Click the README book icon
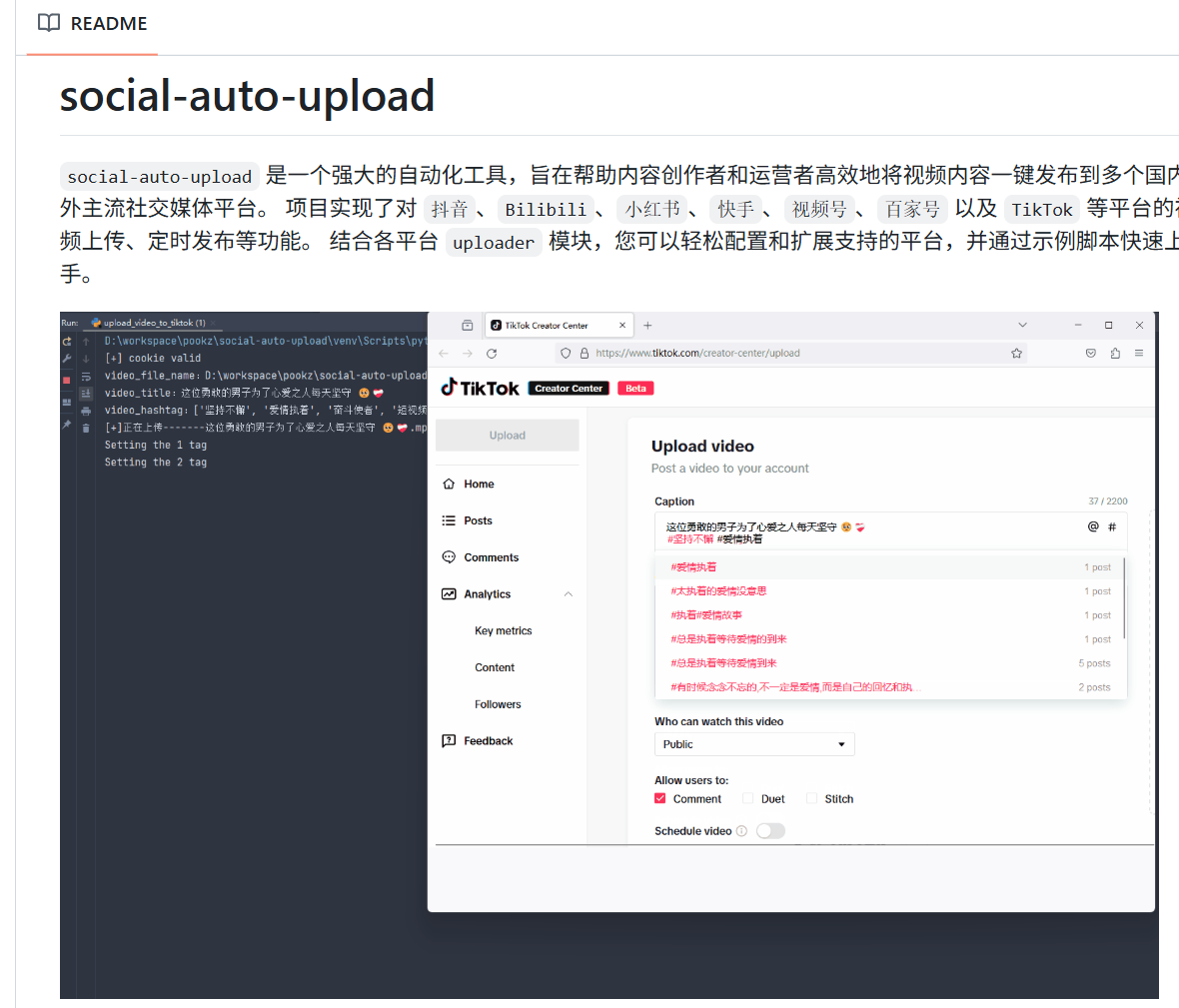 [49, 23]
